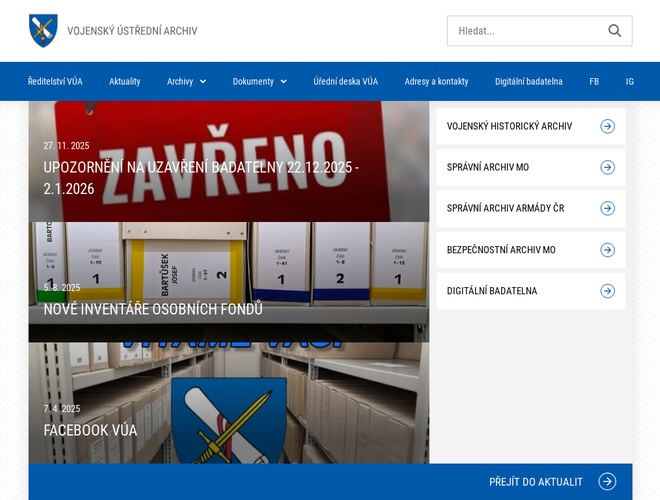Expand the Dokumenty dropdown menu
This screenshot has width=660, height=500.
[259, 81]
